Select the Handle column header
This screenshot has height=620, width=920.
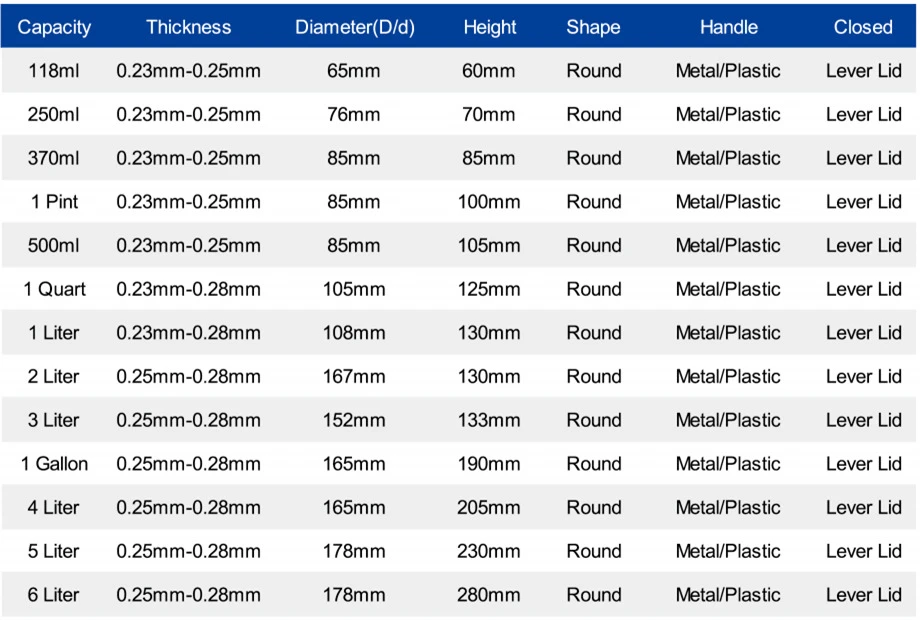point(728,27)
